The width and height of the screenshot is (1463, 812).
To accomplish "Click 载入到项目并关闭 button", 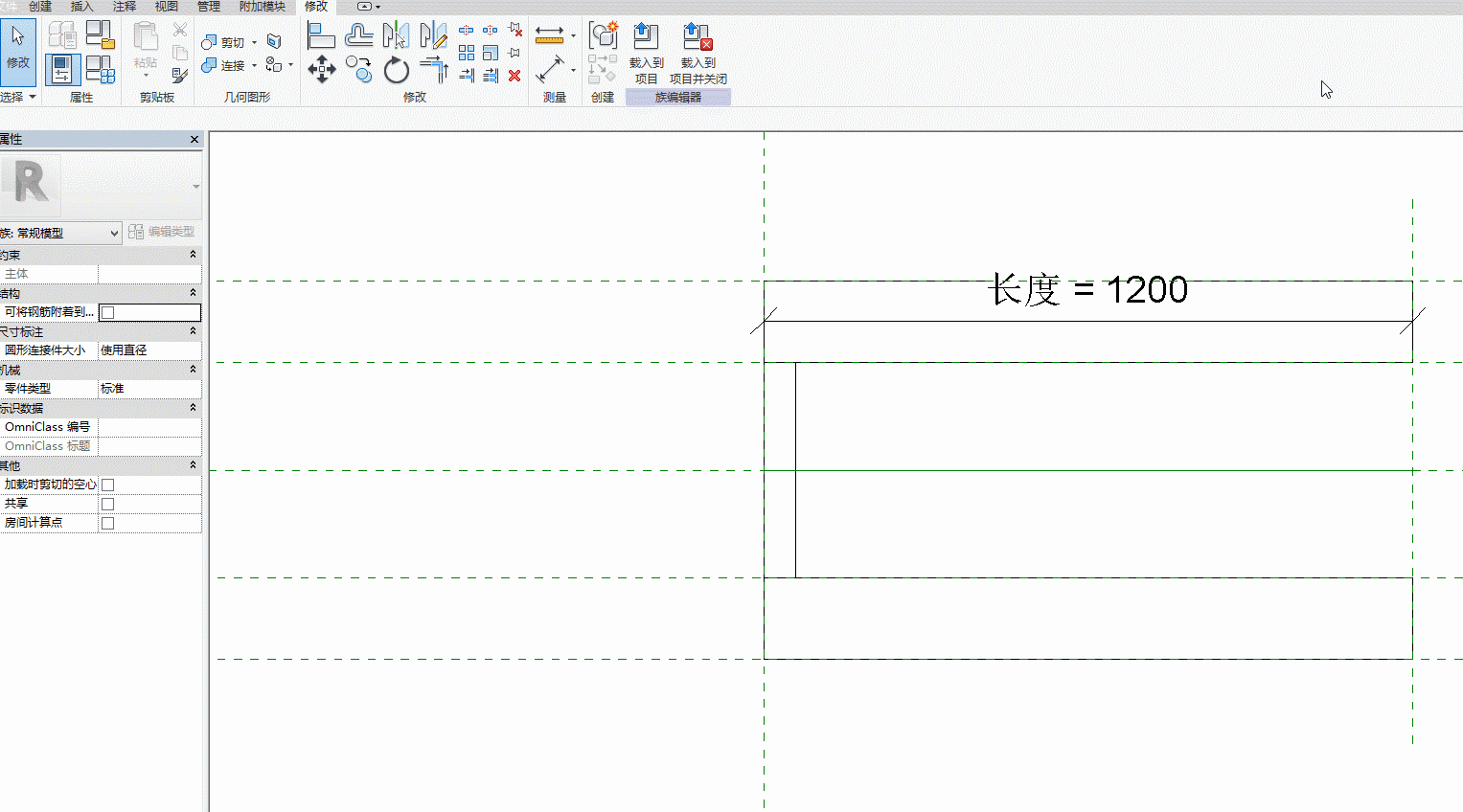I will pyautogui.click(x=697, y=54).
